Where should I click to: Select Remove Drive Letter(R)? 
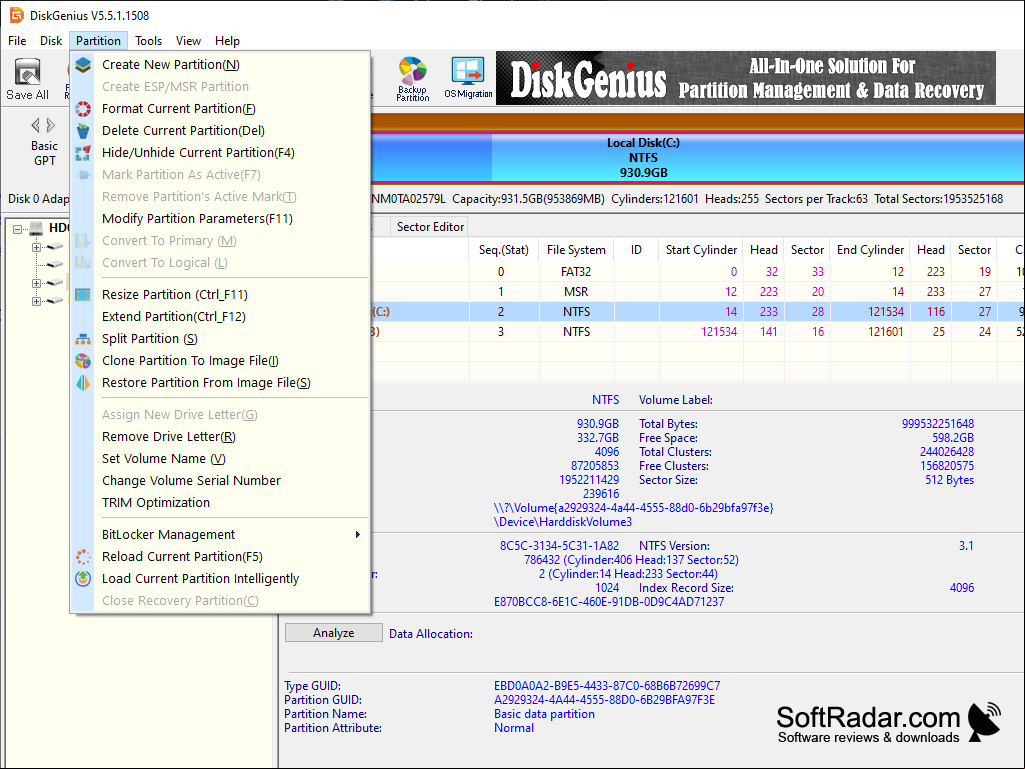click(x=220, y=437)
